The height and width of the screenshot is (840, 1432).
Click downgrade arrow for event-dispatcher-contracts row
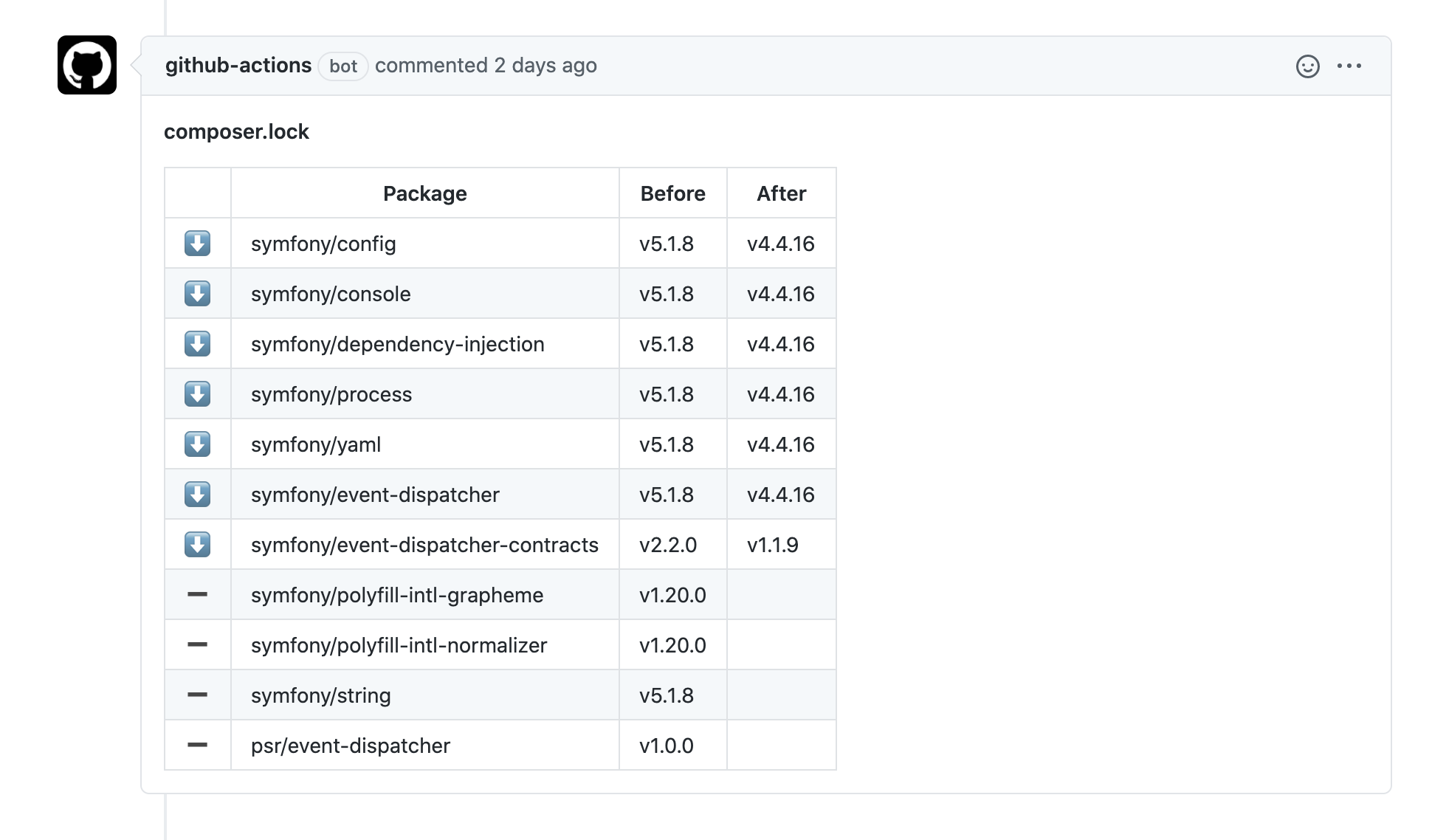(197, 545)
